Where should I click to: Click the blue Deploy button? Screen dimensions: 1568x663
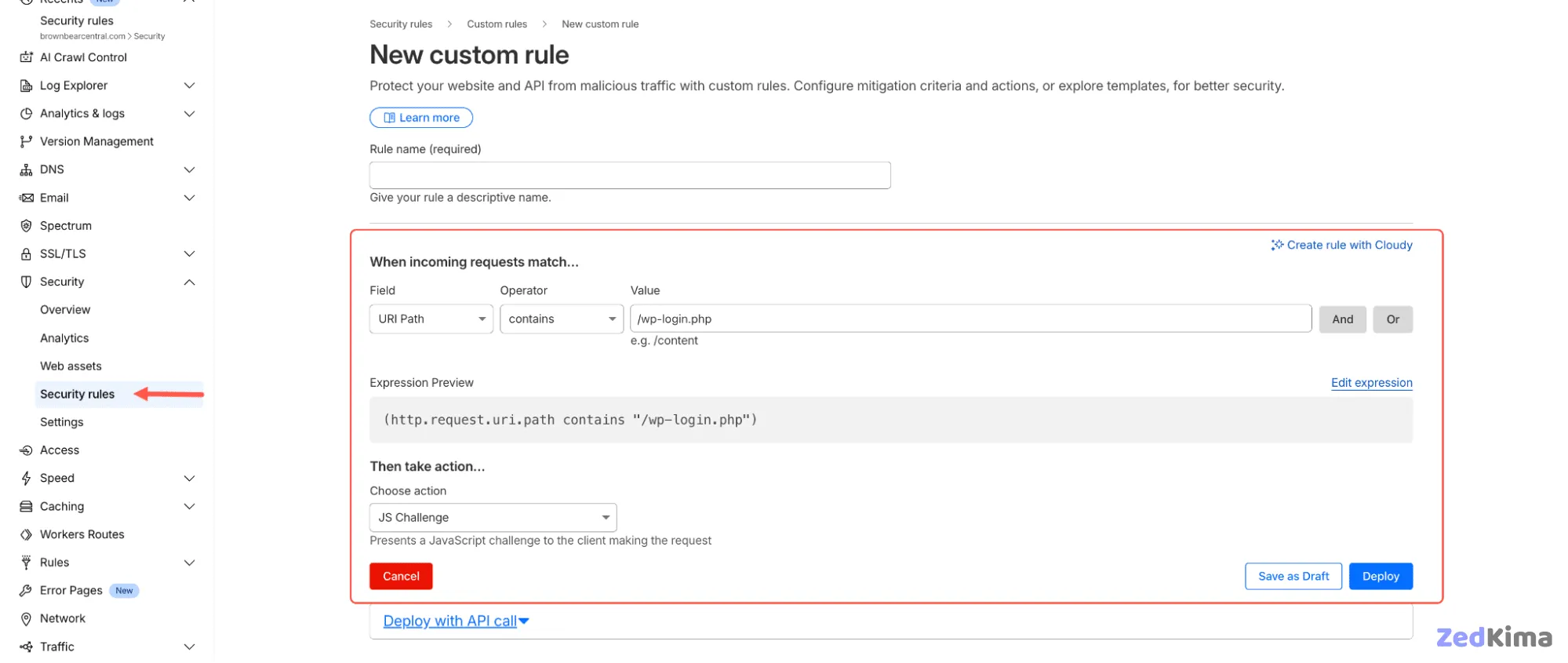(1381, 577)
